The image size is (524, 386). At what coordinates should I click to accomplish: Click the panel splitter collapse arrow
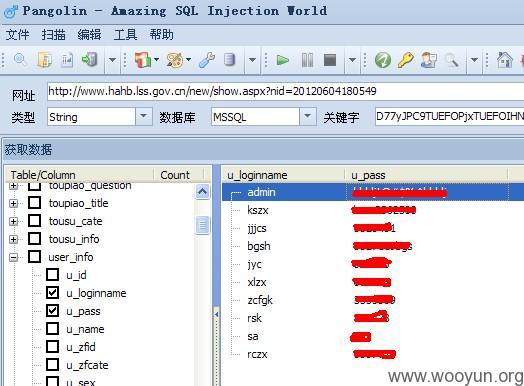217,314
